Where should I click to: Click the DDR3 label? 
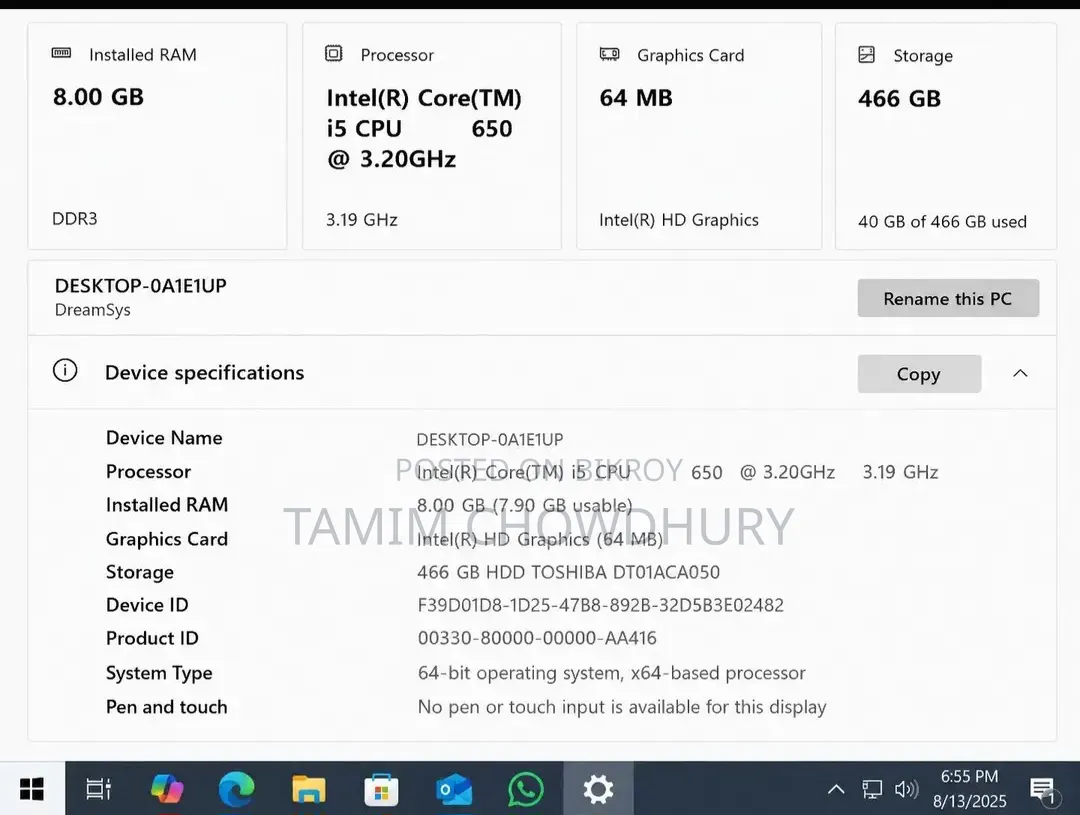pyautogui.click(x=75, y=219)
